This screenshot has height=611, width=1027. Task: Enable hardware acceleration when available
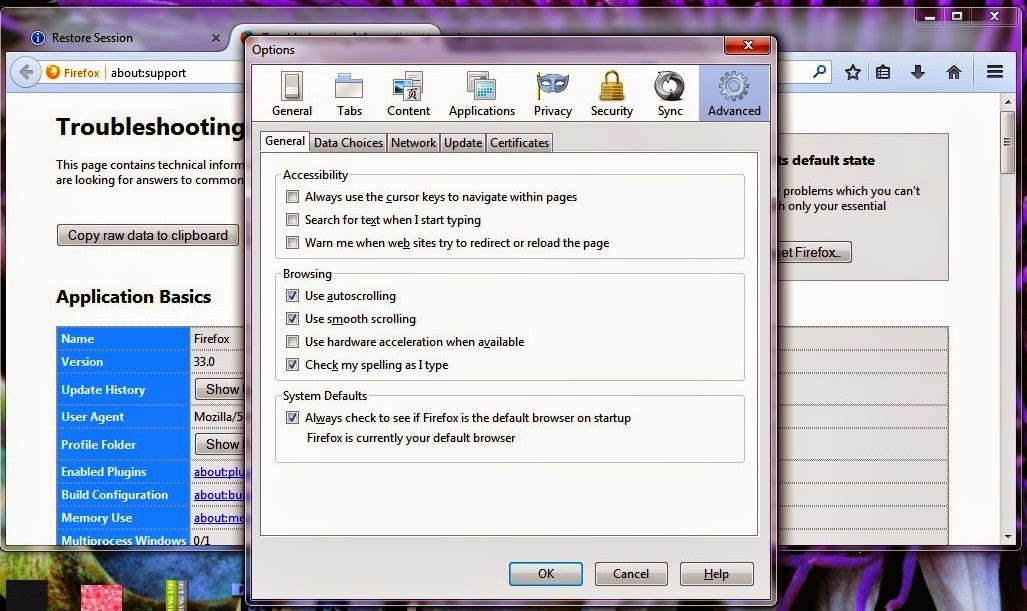292,341
